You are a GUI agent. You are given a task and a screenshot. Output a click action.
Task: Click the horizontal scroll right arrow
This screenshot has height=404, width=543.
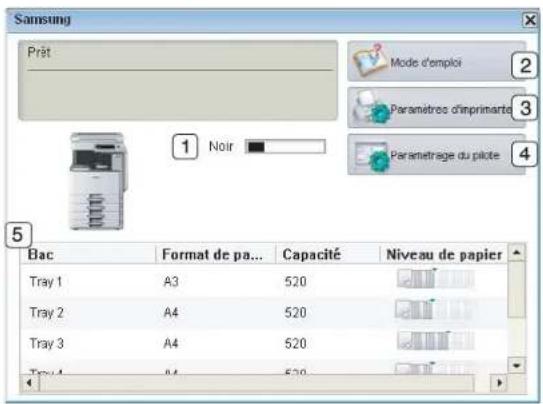500,383
